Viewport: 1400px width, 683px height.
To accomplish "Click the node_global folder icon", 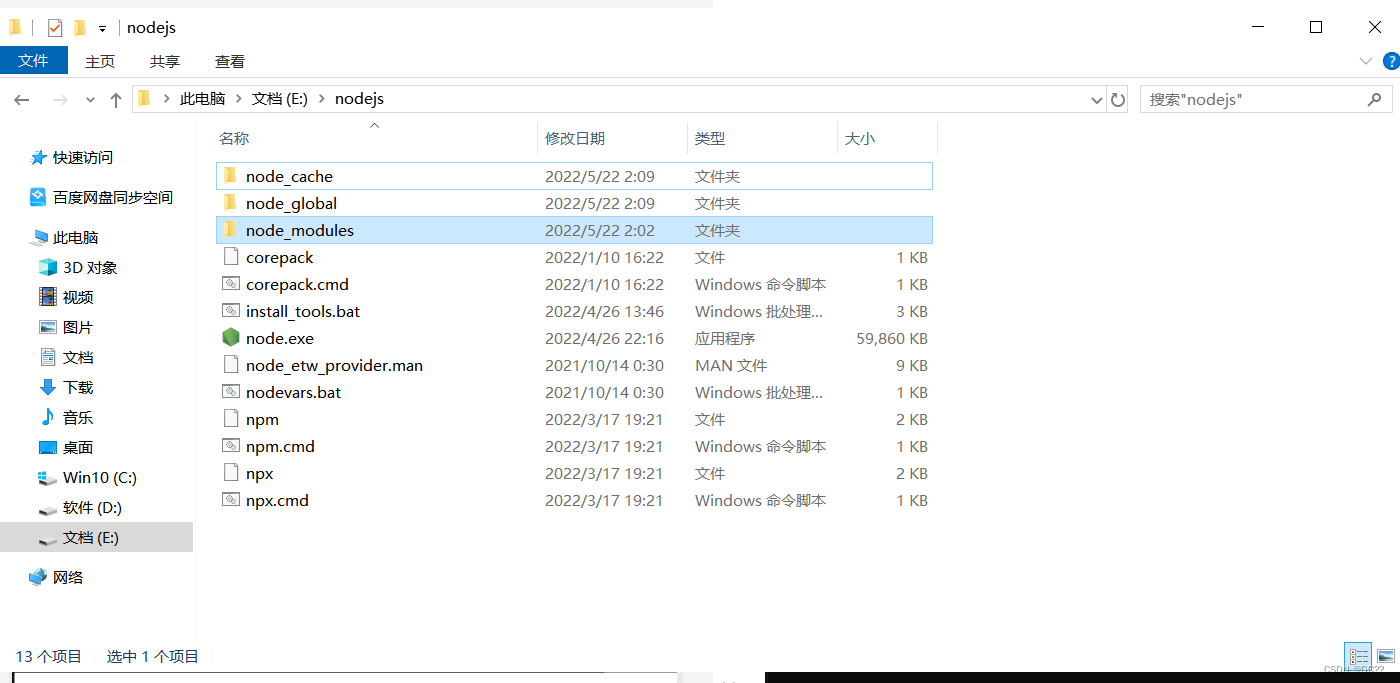I will click(231, 203).
